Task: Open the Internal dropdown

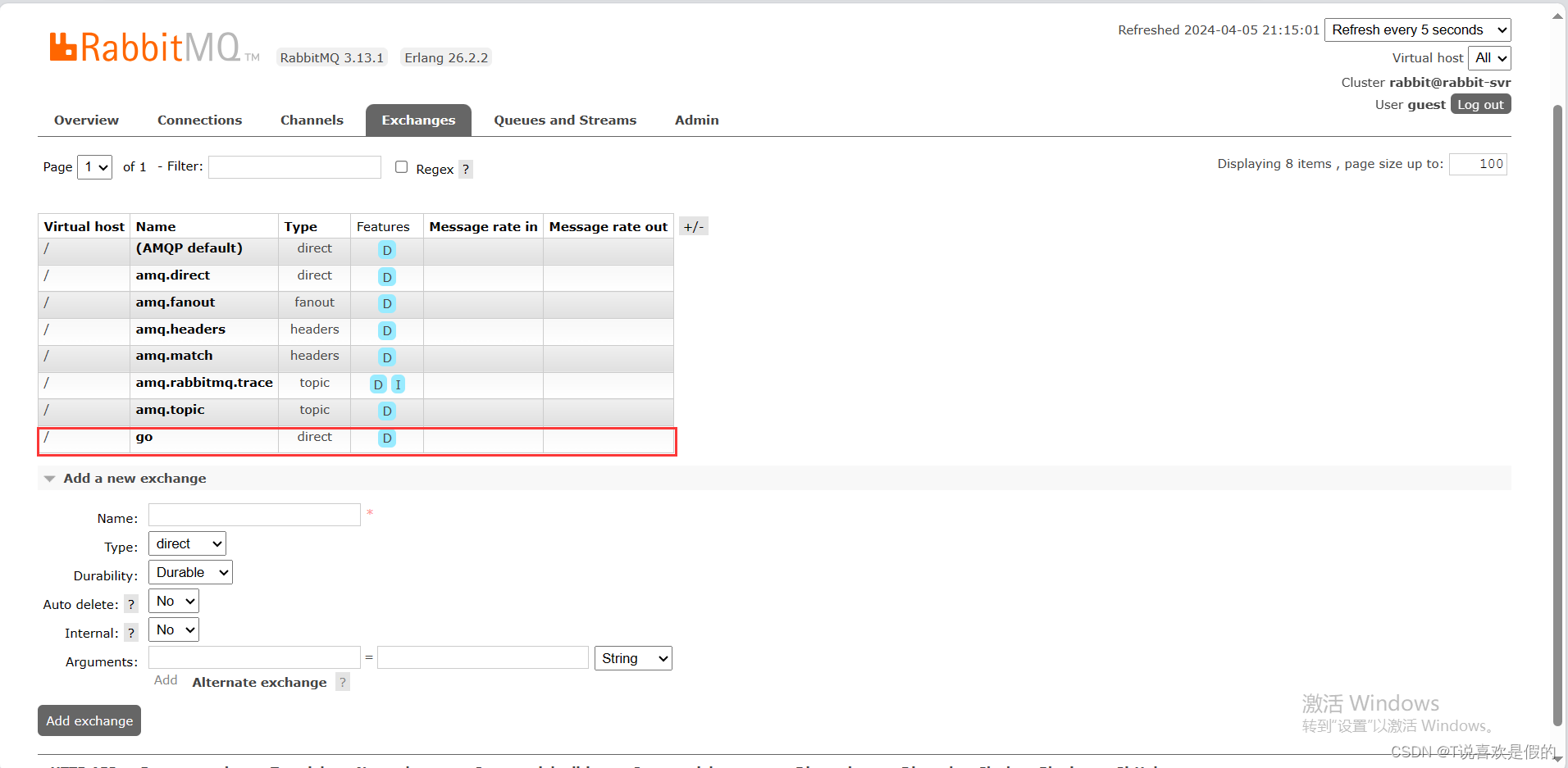Action: 174,629
